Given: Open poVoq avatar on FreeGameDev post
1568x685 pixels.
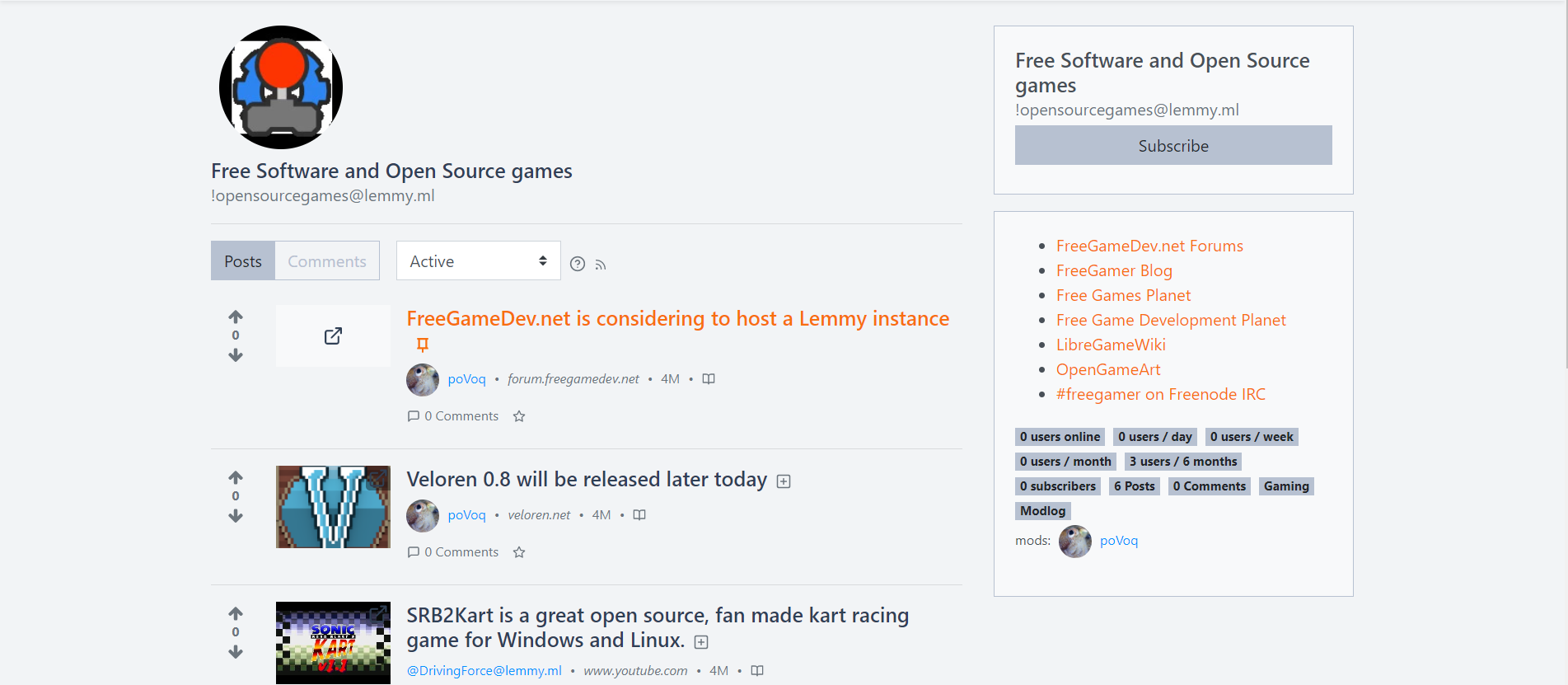Looking at the screenshot, I should (x=423, y=379).
